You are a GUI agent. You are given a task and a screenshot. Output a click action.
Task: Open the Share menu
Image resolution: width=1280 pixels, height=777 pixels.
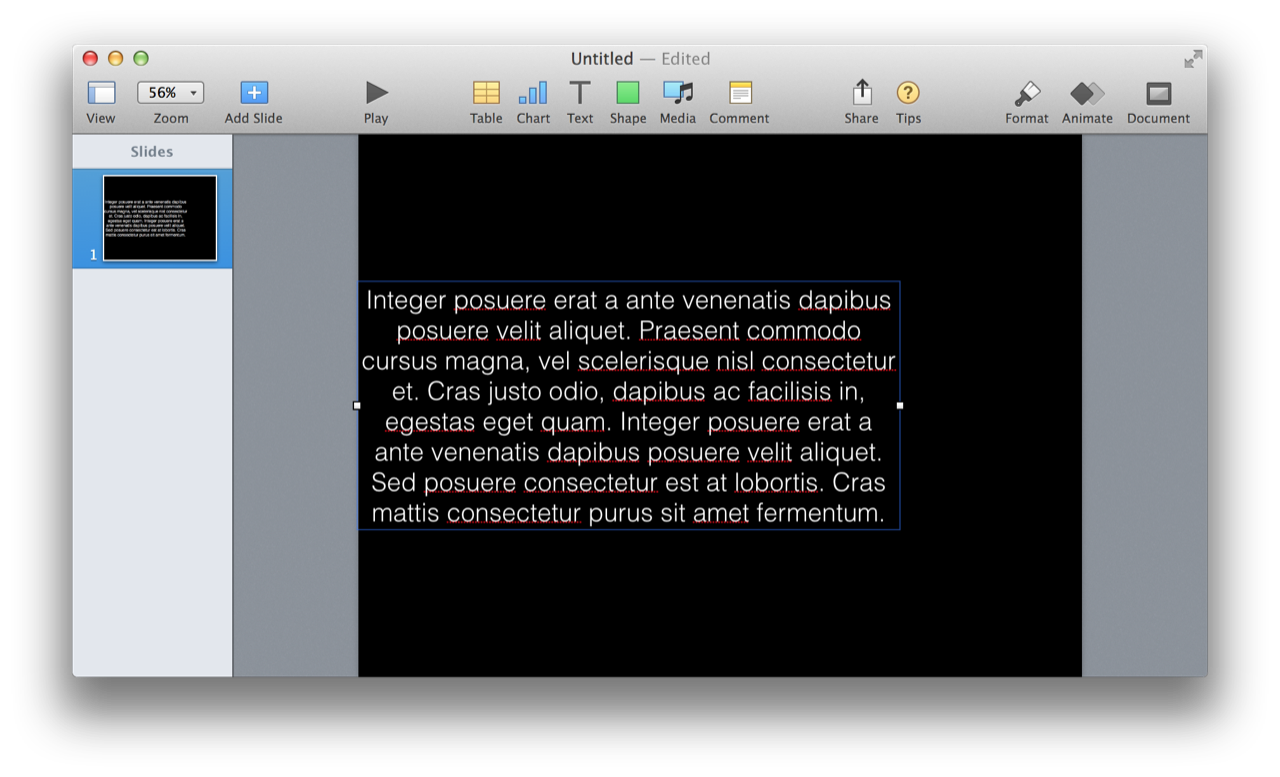click(x=861, y=92)
